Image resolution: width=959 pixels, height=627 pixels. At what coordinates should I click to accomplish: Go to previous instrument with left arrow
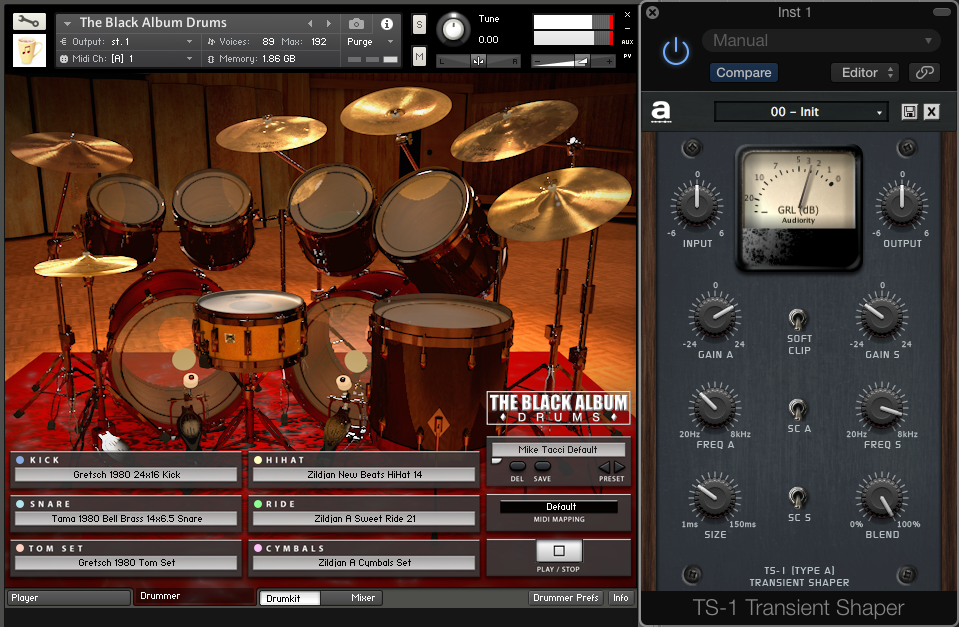click(x=310, y=23)
